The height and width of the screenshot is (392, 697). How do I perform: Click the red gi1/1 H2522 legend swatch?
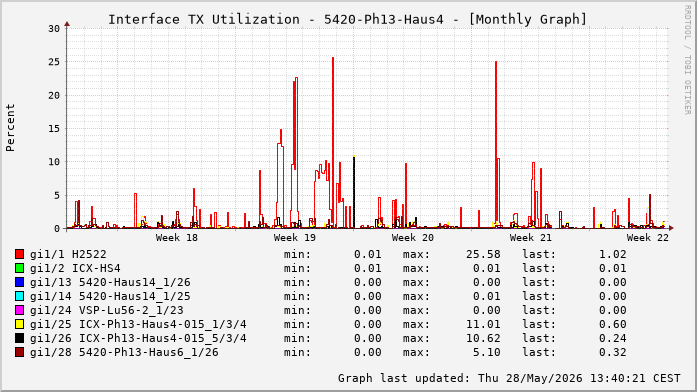[19, 254]
